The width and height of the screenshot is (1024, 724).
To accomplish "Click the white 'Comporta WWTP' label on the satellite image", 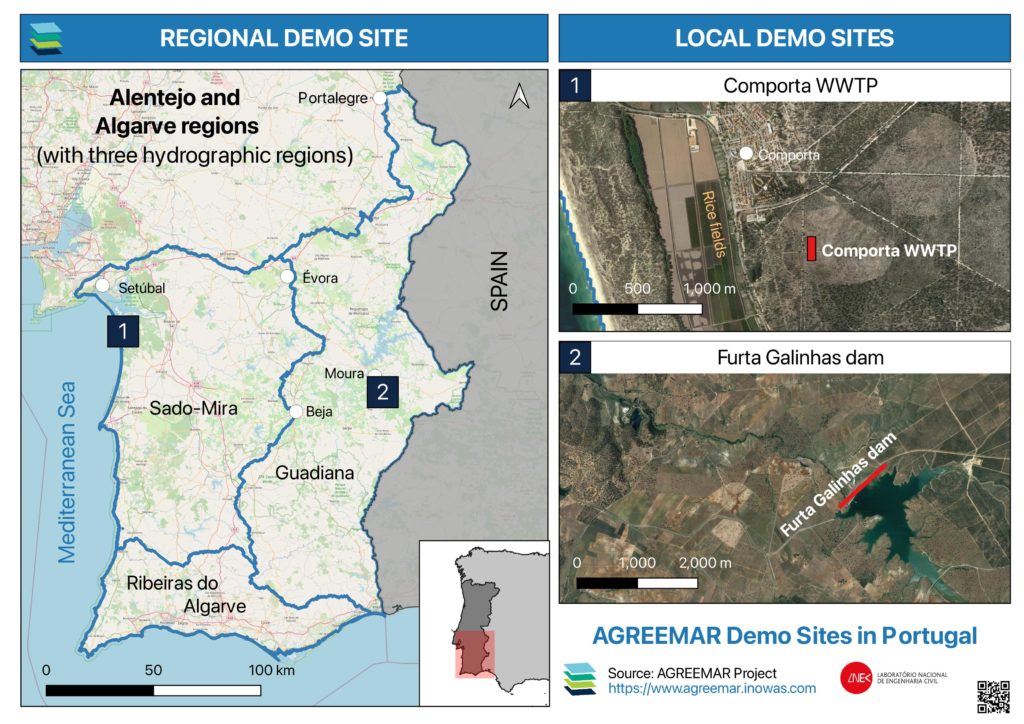I will [889, 251].
